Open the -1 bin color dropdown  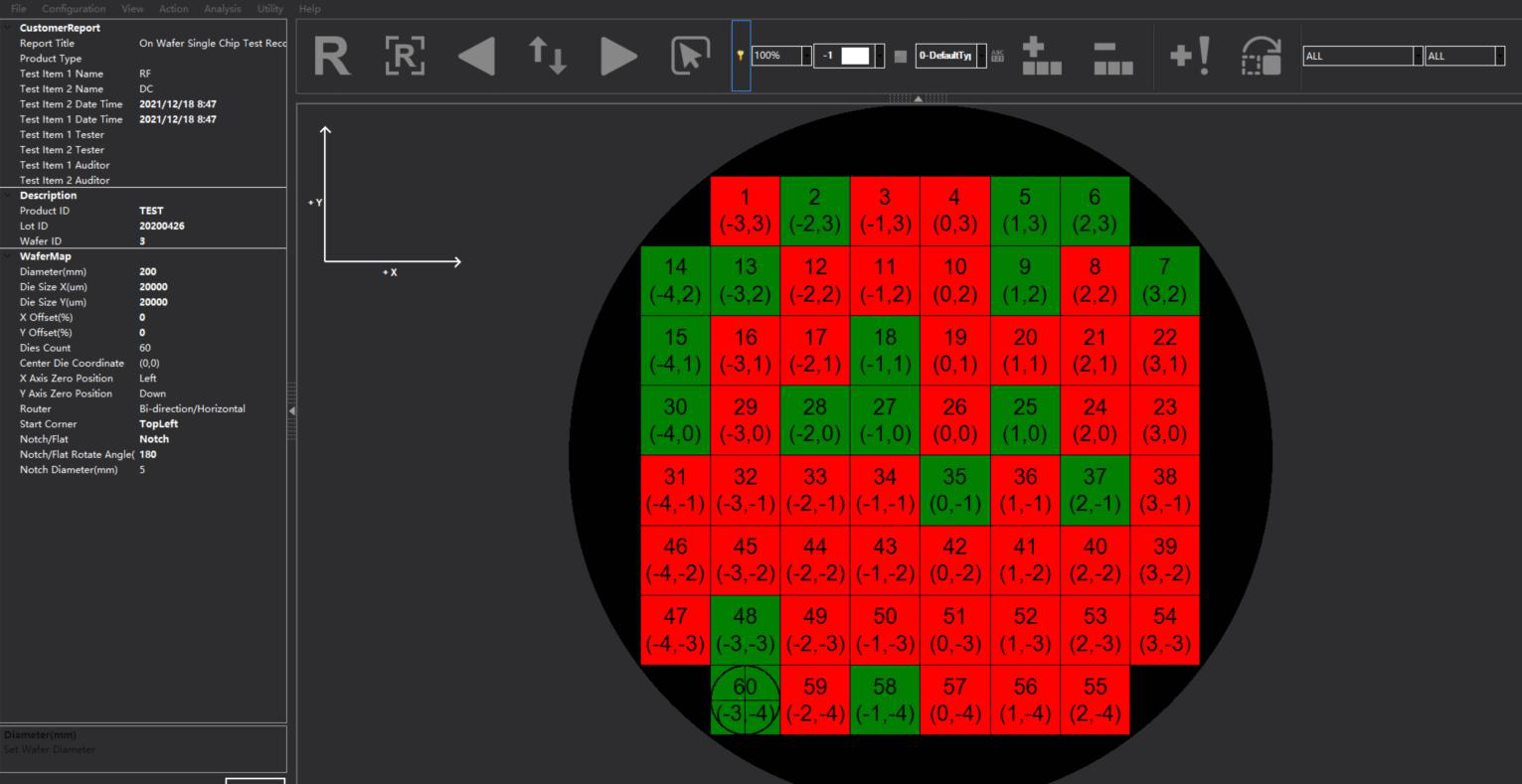(x=879, y=56)
